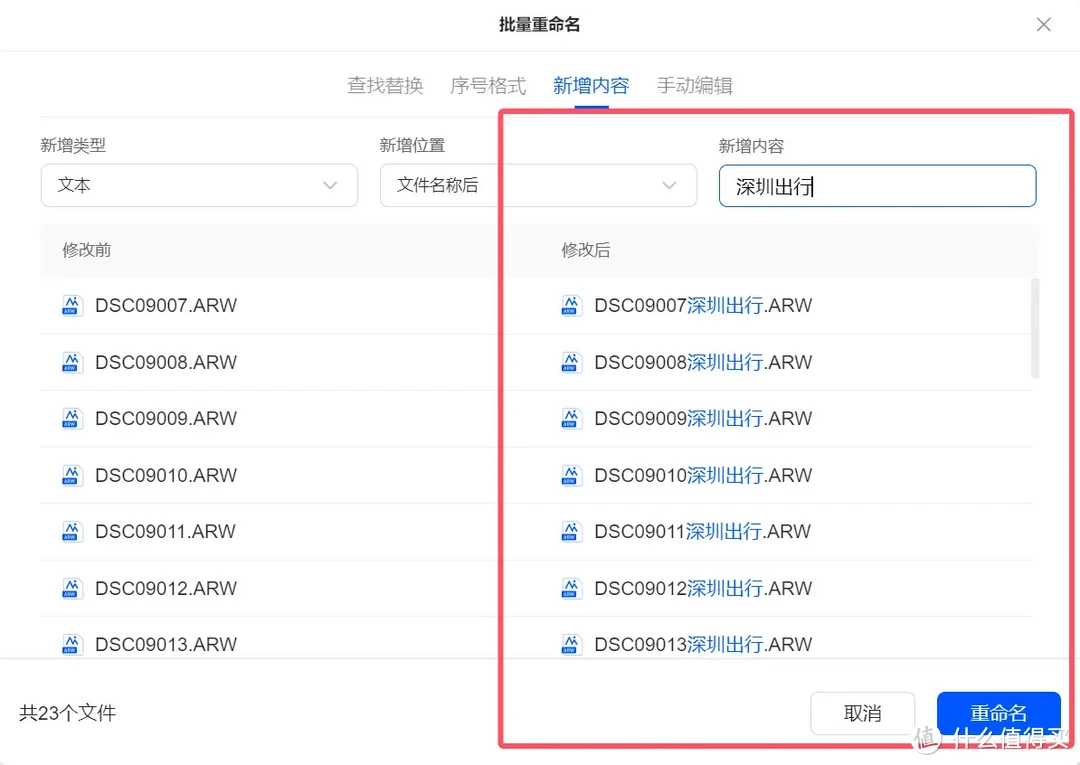The height and width of the screenshot is (765, 1080).
Task: Click inside the 新增内容 text field
Action: point(877,185)
